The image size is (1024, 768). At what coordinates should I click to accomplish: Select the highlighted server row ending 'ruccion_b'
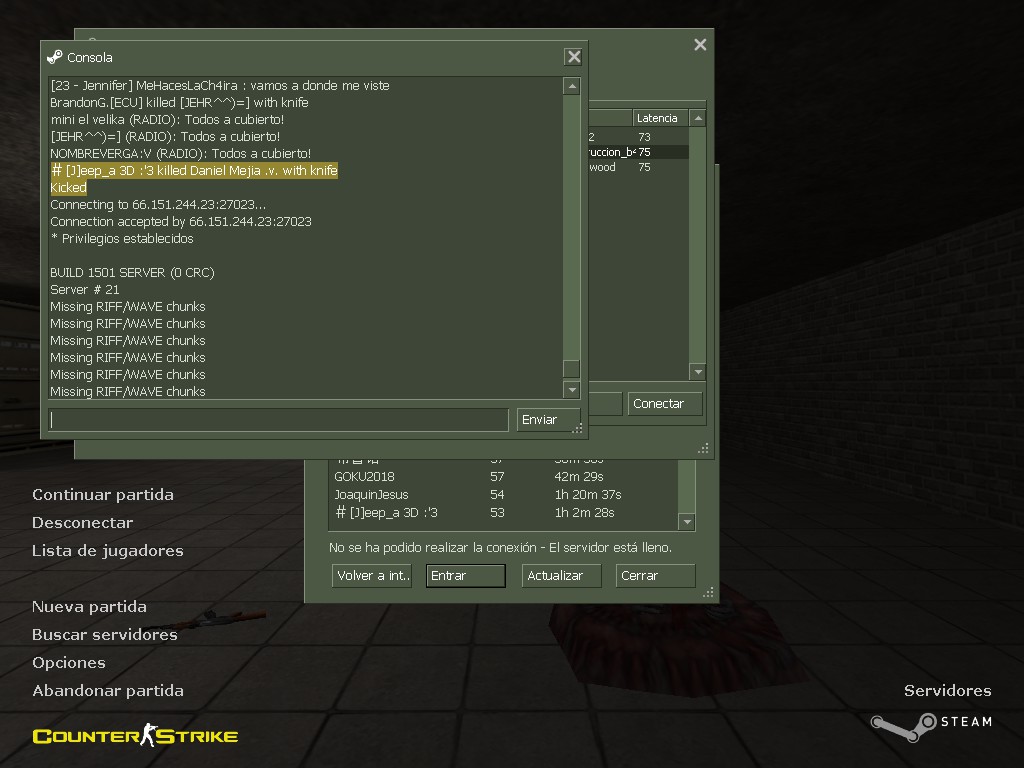click(x=638, y=152)
